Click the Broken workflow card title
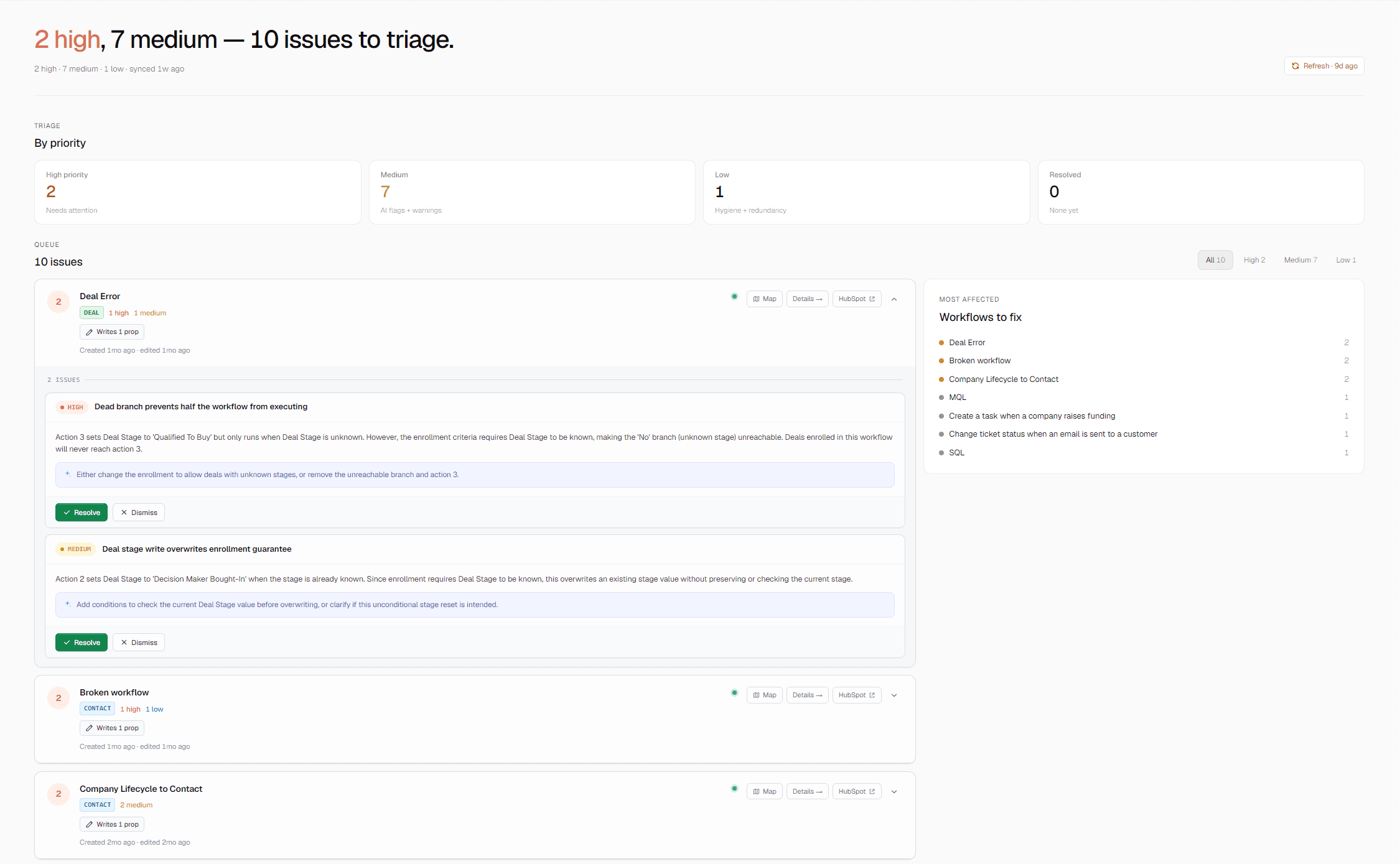Screen dimensions: 1400x864 (114, 692)
